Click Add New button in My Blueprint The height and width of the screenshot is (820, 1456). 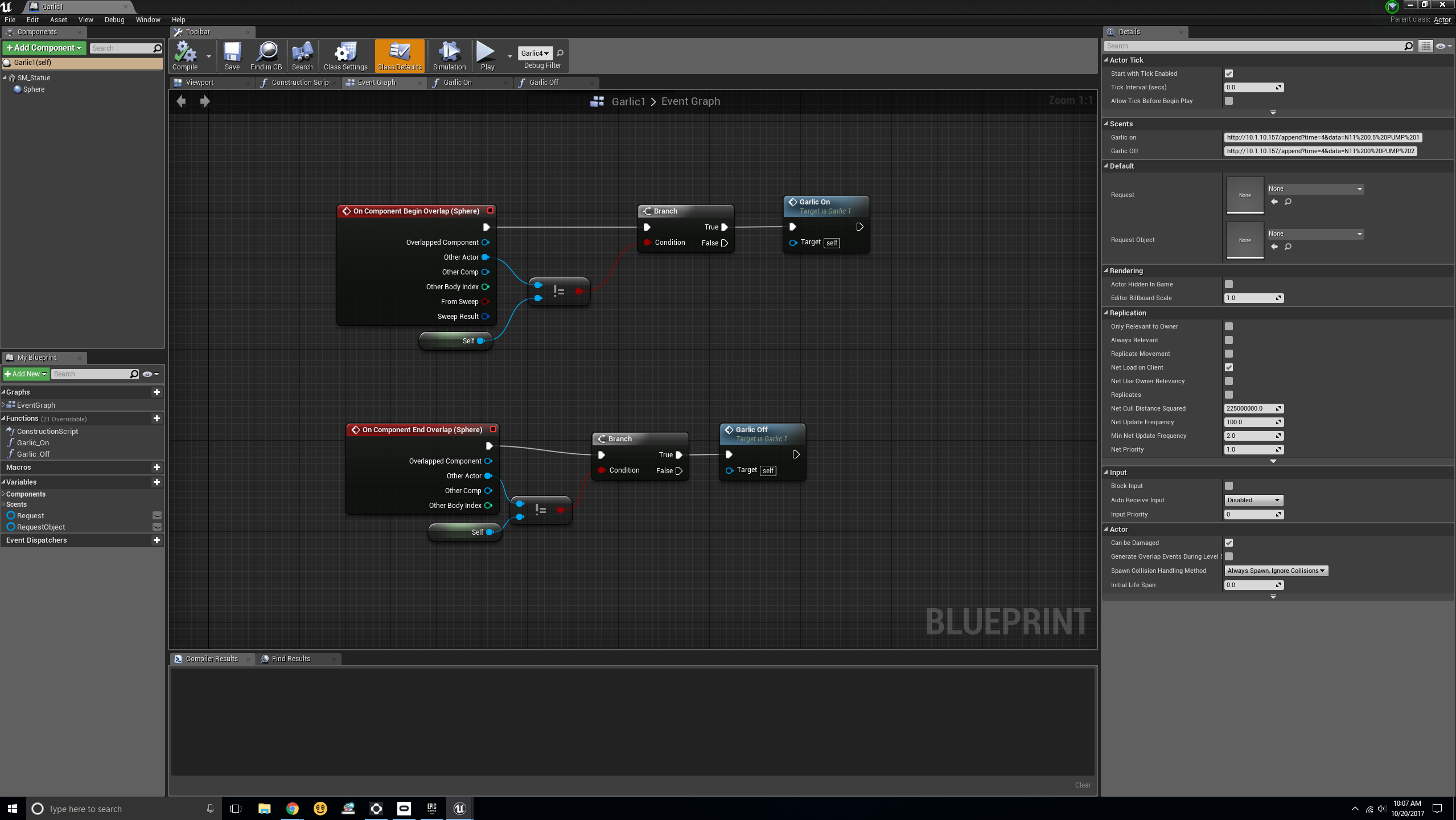coord(26,374)
